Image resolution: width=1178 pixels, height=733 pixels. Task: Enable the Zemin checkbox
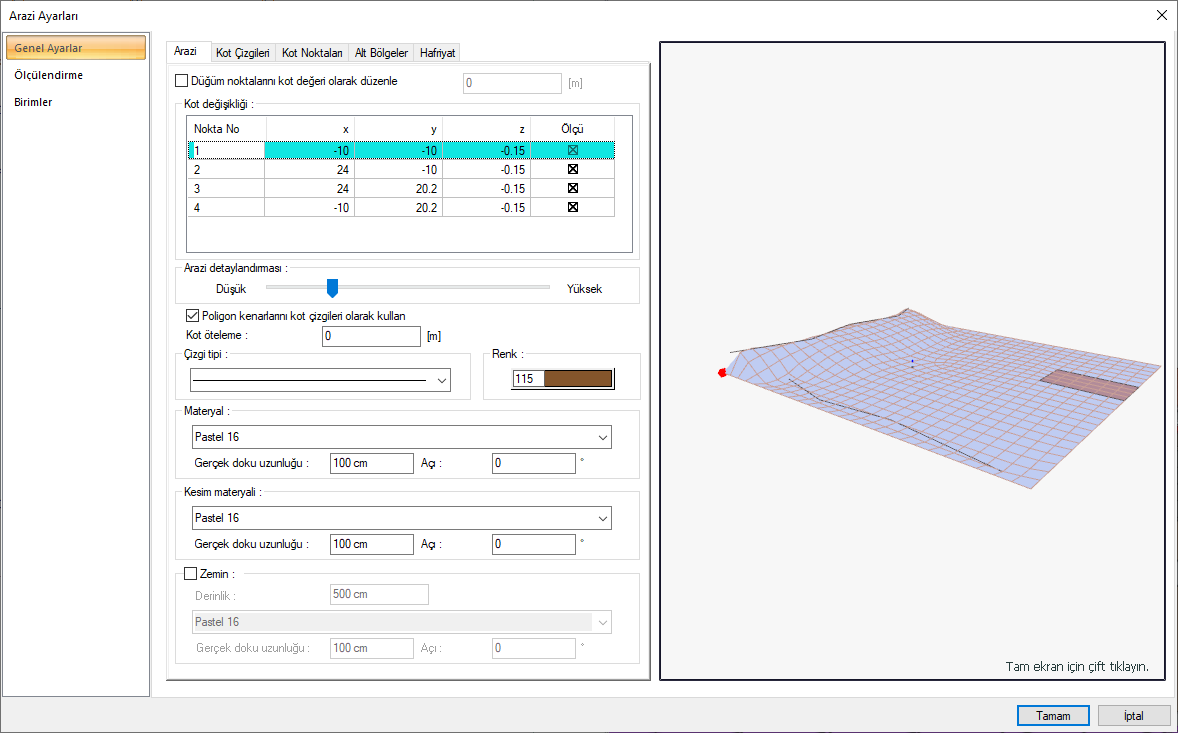point(191,574)
